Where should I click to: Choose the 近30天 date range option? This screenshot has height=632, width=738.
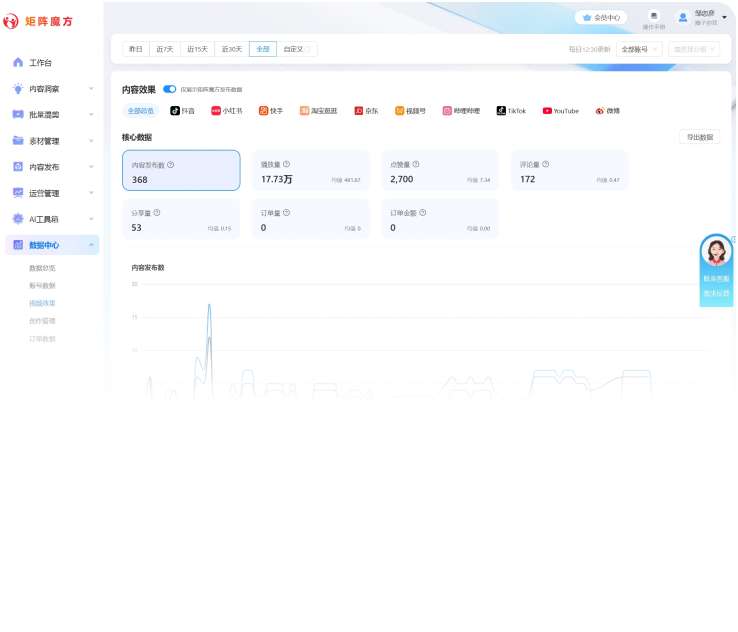(231, 49)
